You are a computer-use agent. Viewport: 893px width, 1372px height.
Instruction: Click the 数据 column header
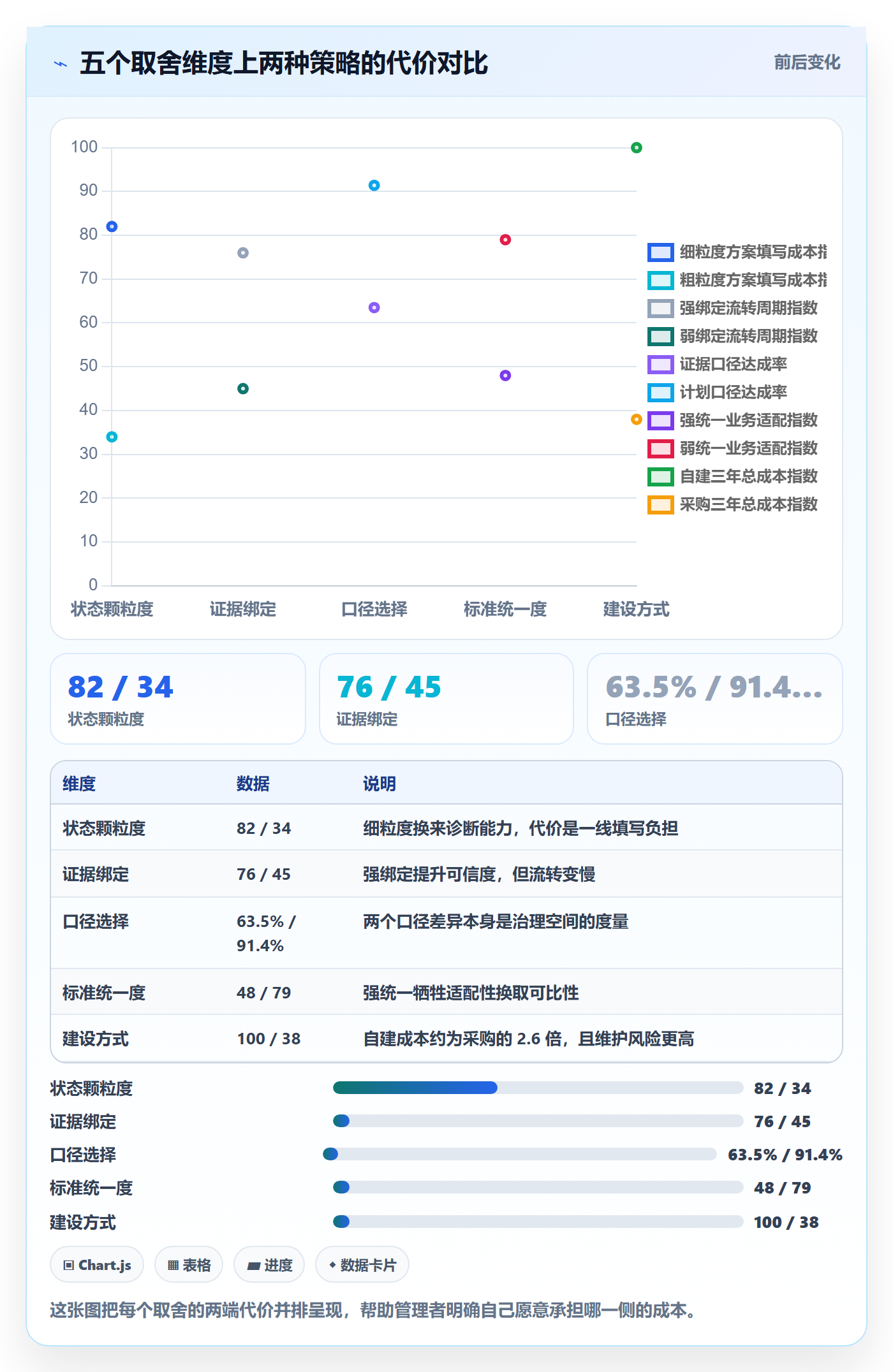click(253, 784)
